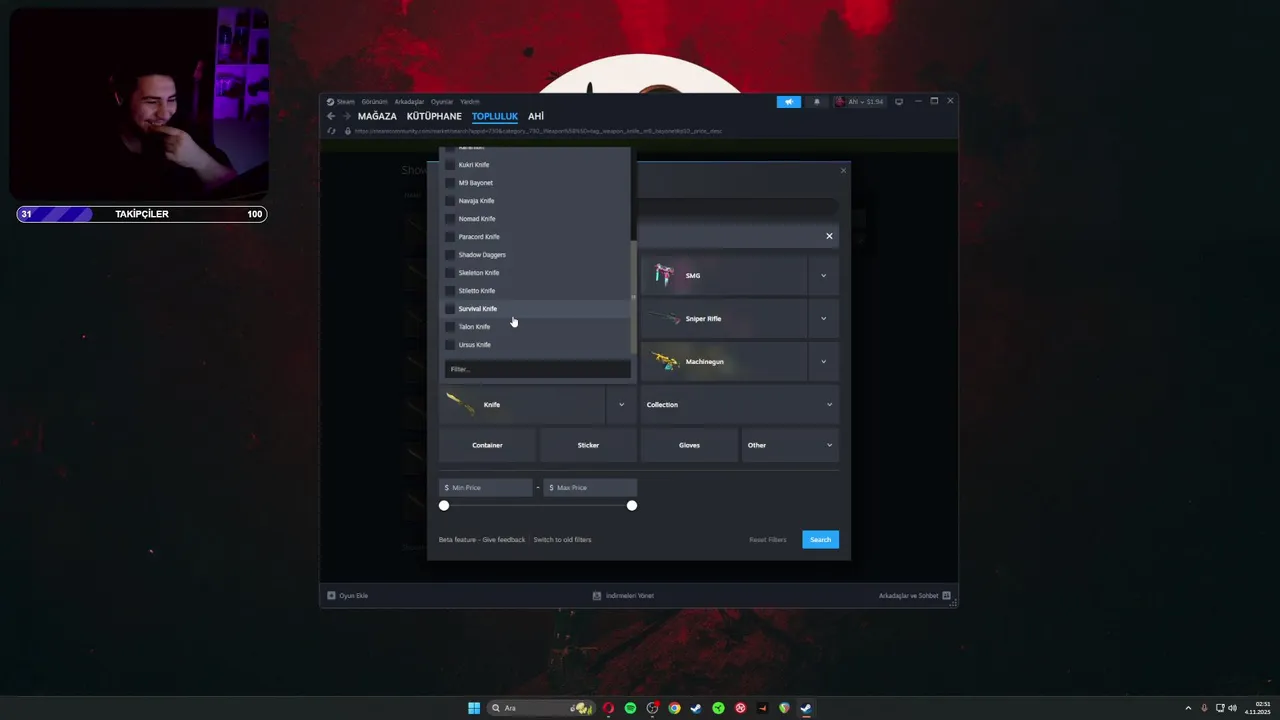Image resolution: width=1280 pixels, height=720 pixels.
Task: Click the maximum price slider handle
Action: [632, 505]
